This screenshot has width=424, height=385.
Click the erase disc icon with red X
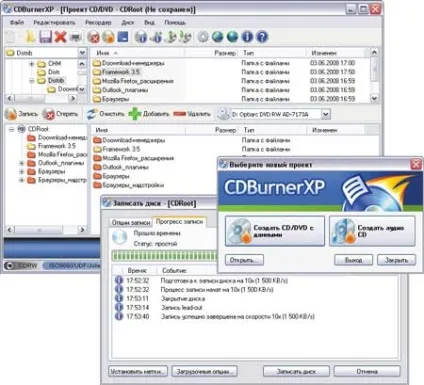click(94, 37)
